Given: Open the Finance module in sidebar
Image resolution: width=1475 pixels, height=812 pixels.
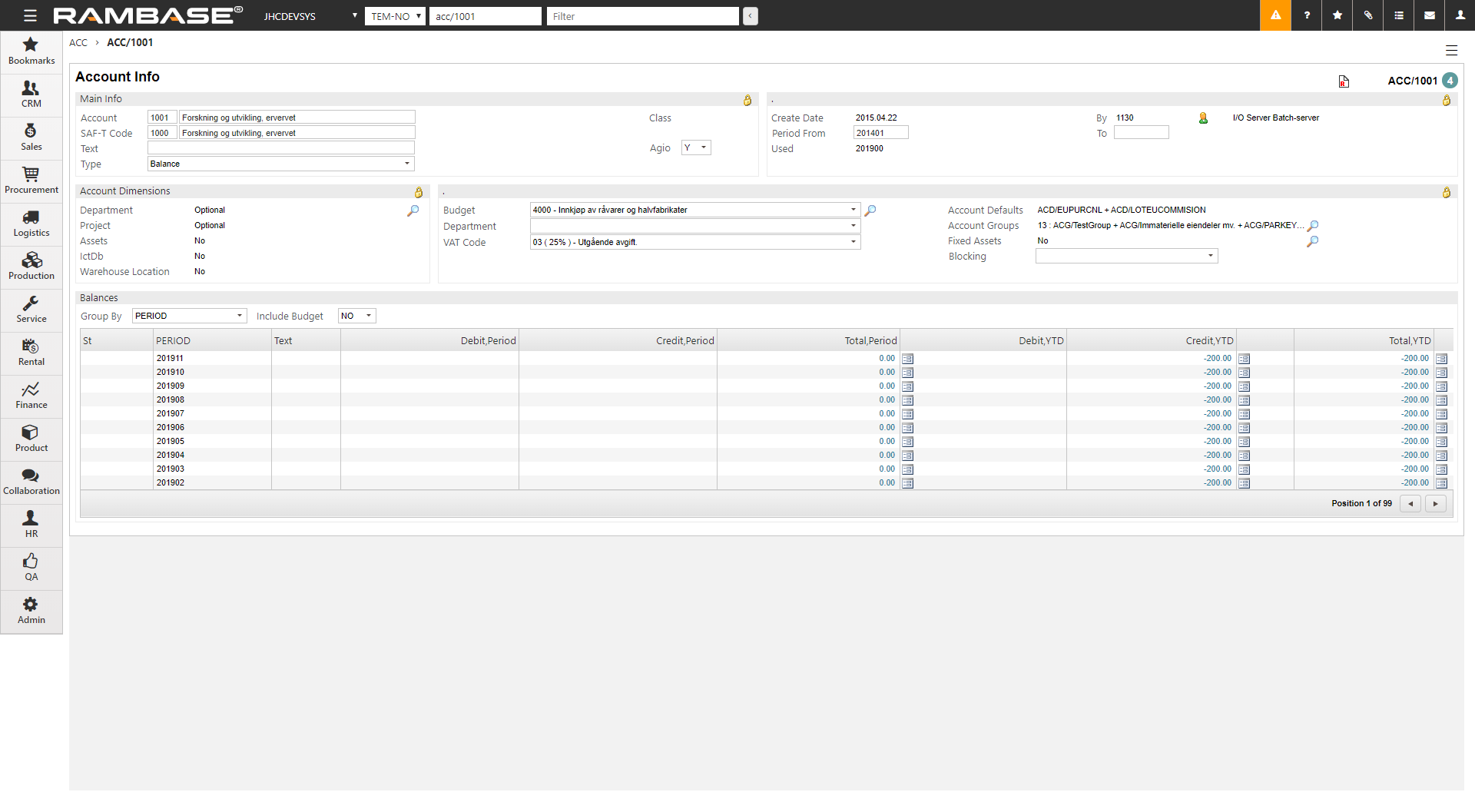Looking at the screenshot, I should [x=31, y=396].
